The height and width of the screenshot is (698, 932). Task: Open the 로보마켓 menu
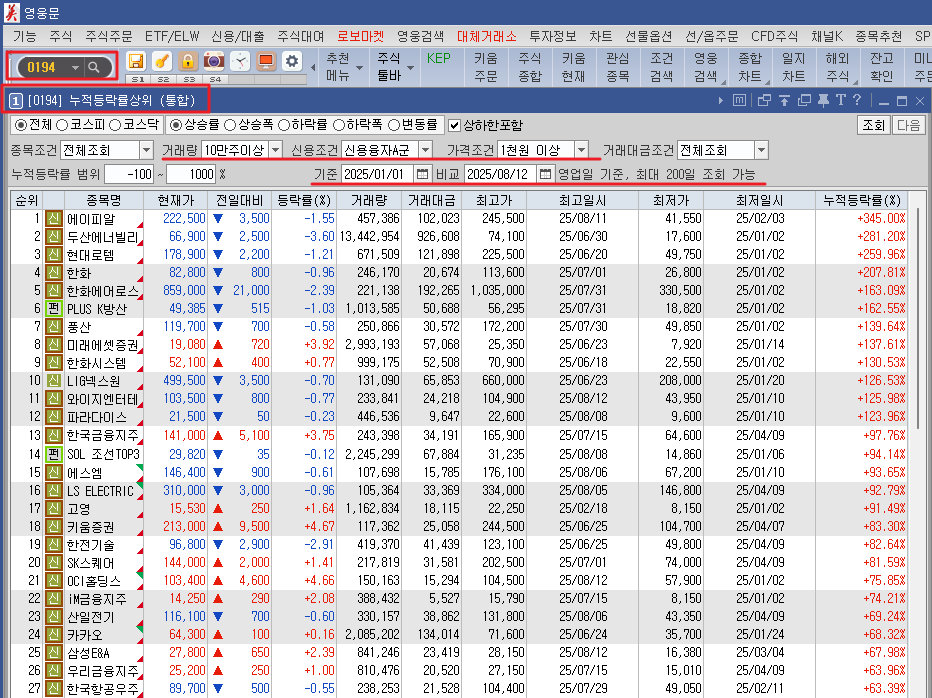click(361, 36)
